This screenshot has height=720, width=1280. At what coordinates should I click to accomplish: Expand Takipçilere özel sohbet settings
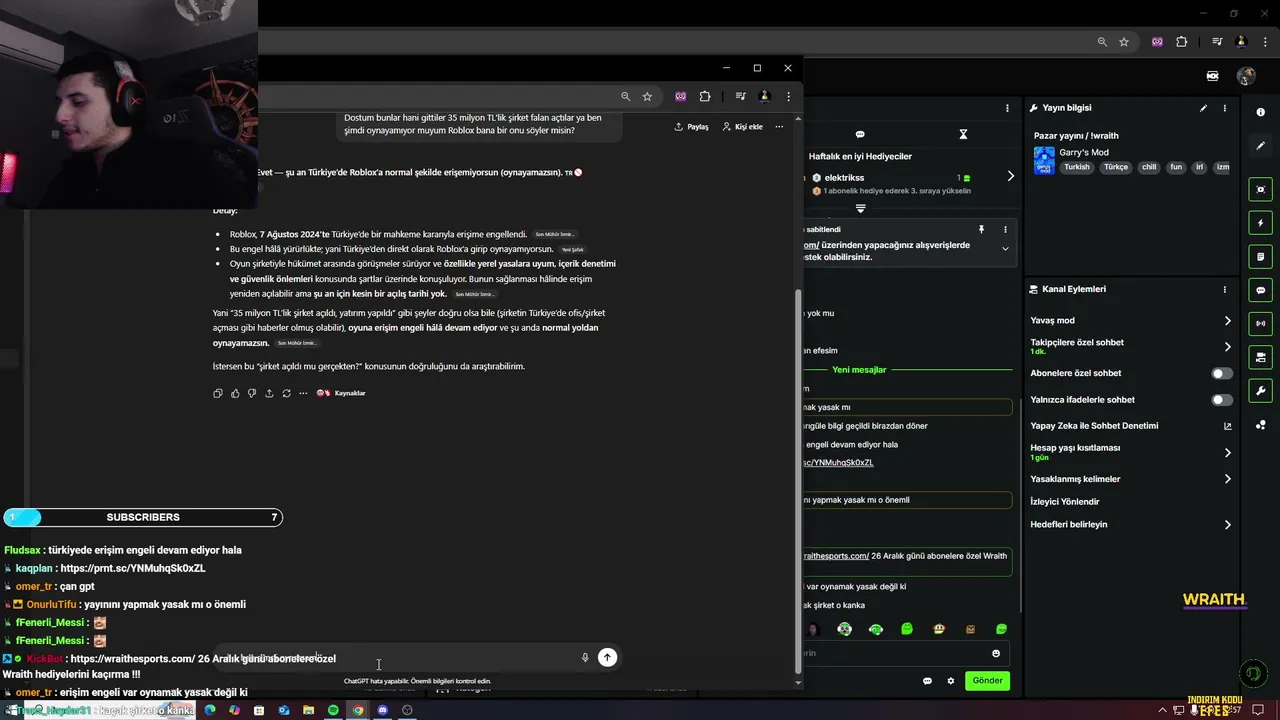[x=1227, y=347]
